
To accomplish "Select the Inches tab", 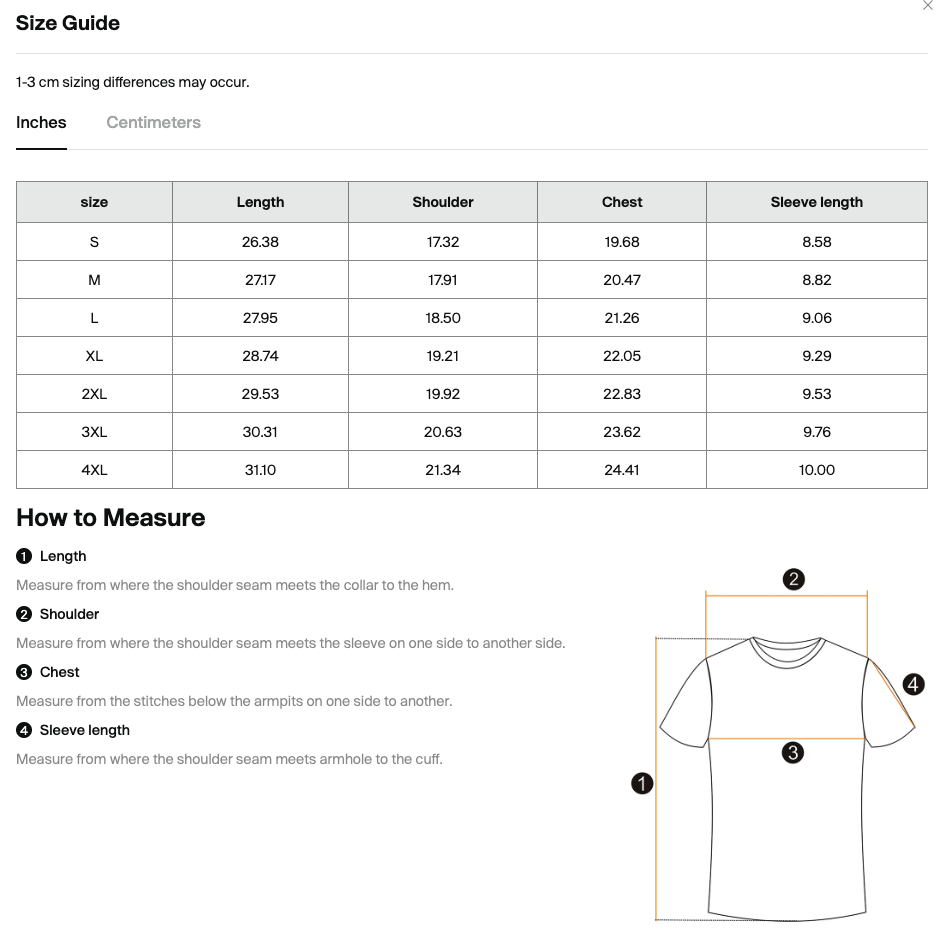I will (41, 123).
